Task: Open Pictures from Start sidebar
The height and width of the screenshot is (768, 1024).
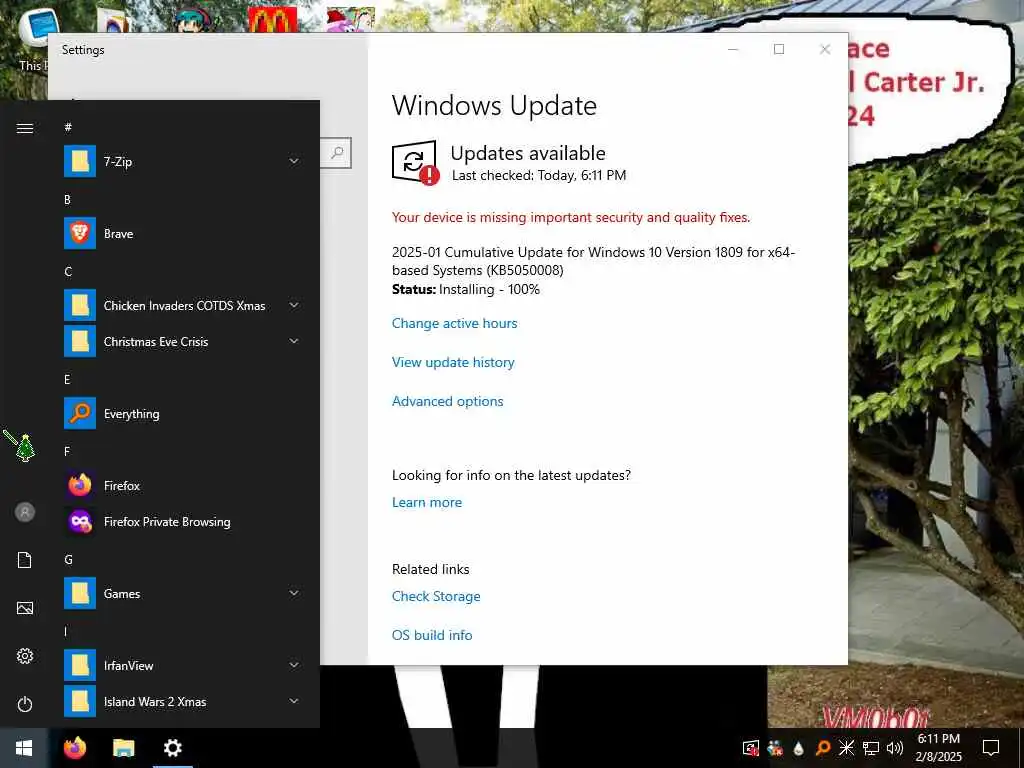Action: pyautogui.click(x=25, y=608)
